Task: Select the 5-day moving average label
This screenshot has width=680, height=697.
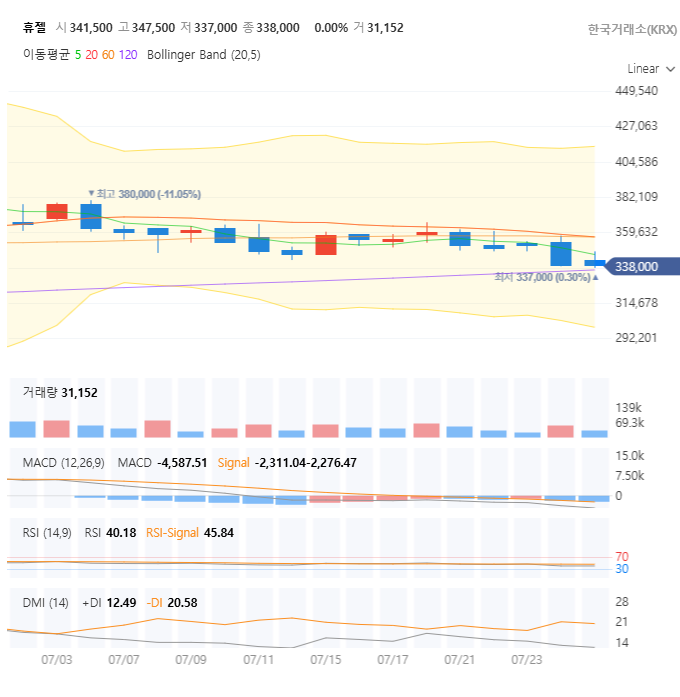Action: (78, 55)
